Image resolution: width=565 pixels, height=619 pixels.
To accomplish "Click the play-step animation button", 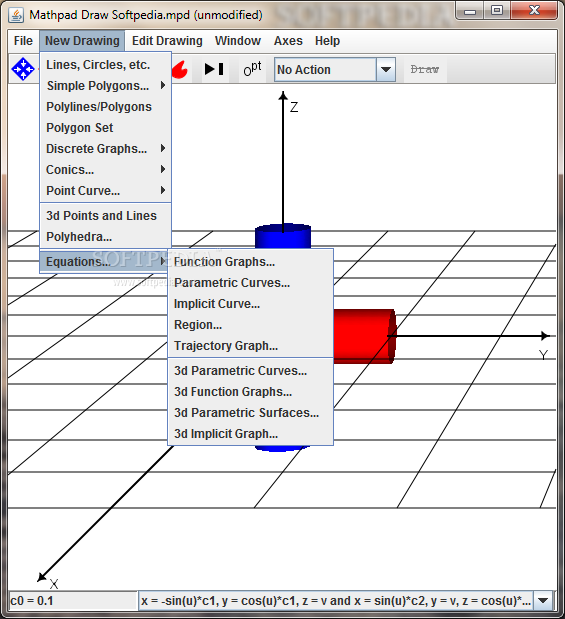I will click(x=214, y=69).
